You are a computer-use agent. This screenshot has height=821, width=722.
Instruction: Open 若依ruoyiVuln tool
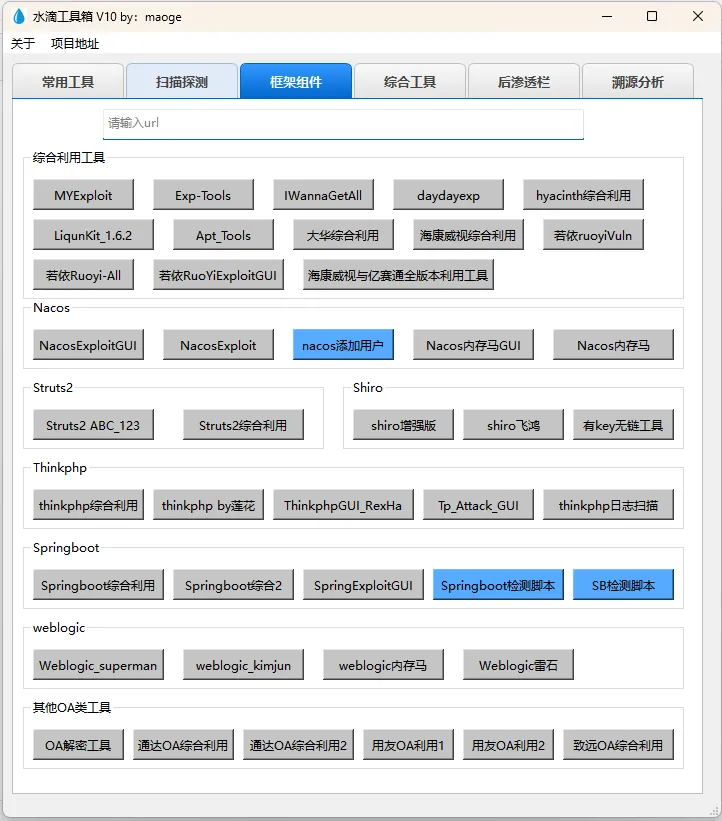coord(593,235)
